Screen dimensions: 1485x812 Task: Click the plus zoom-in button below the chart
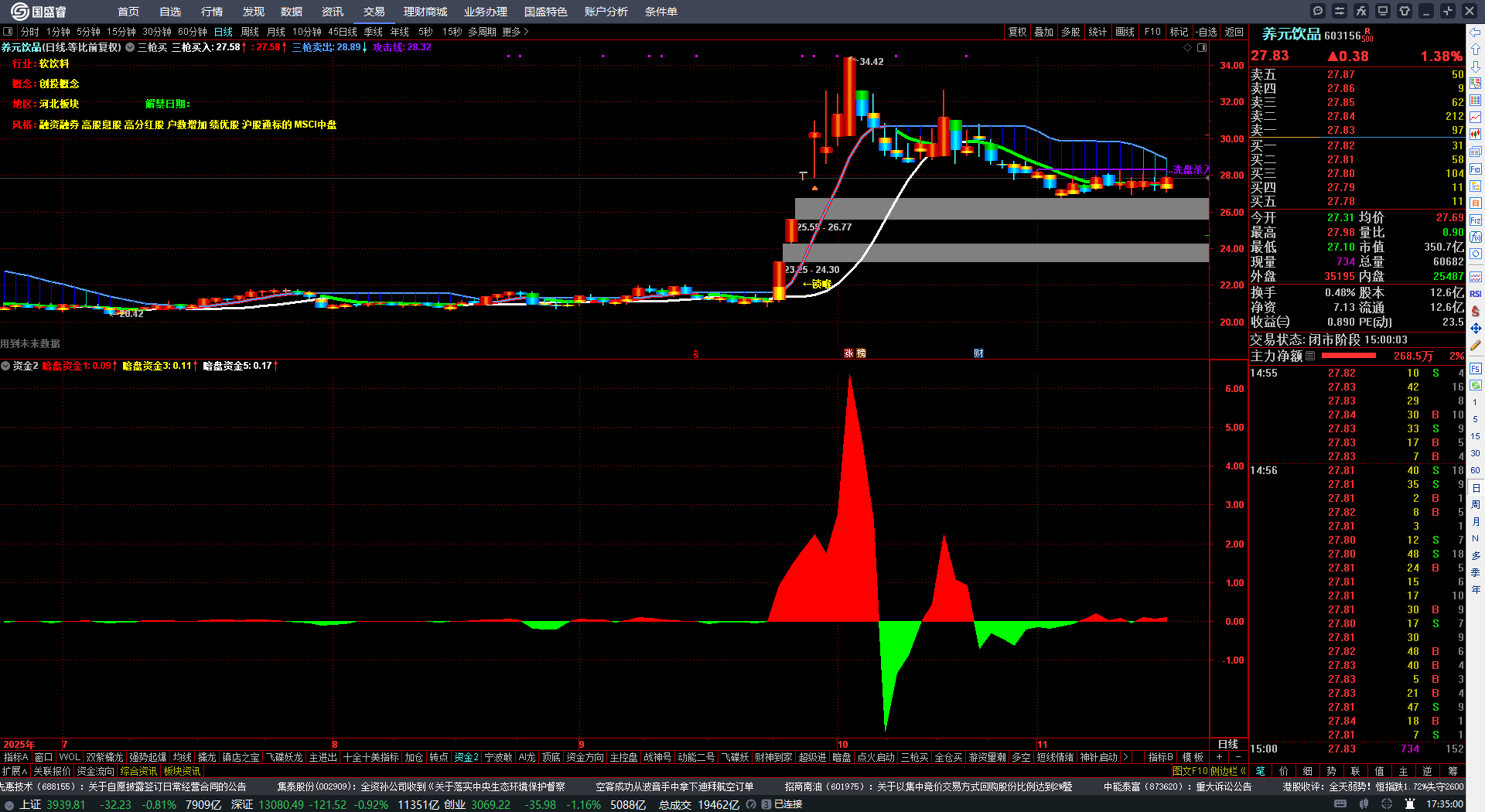coord(1220,757)
